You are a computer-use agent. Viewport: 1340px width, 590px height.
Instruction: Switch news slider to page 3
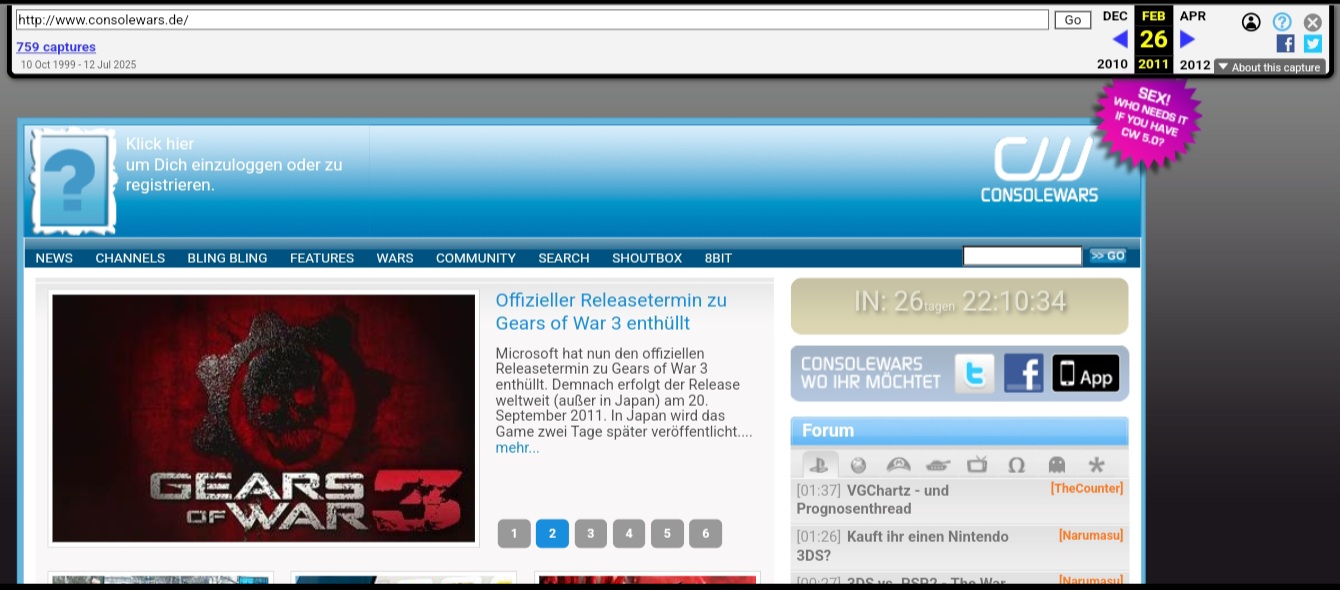(x=590, y=534)
